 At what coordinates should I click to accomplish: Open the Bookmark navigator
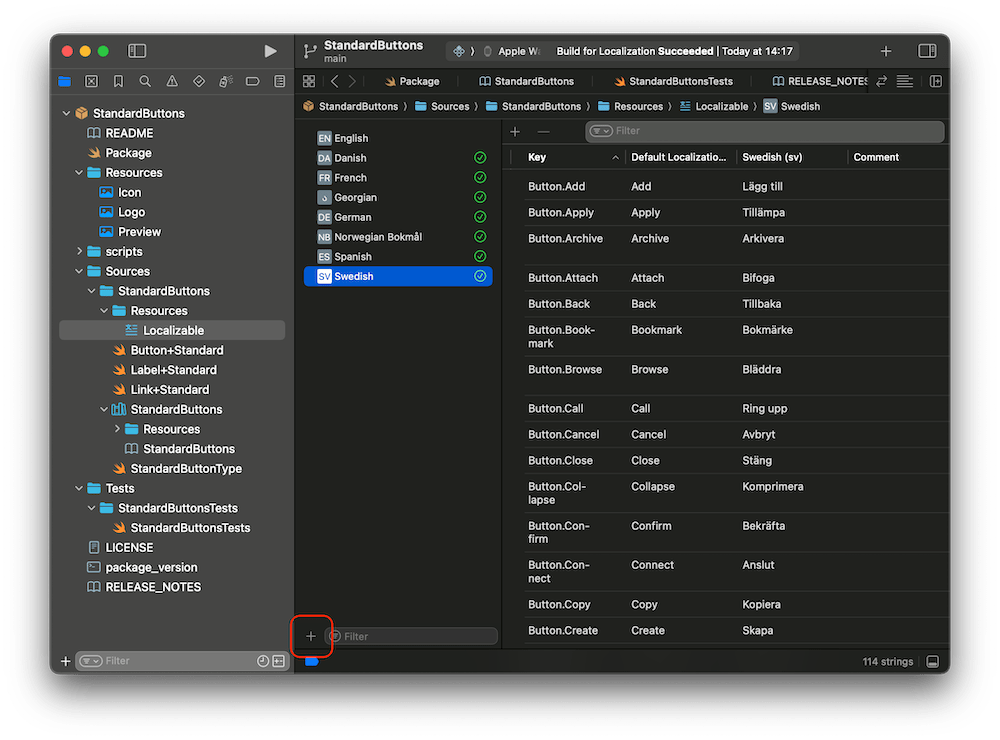[119, 81]
